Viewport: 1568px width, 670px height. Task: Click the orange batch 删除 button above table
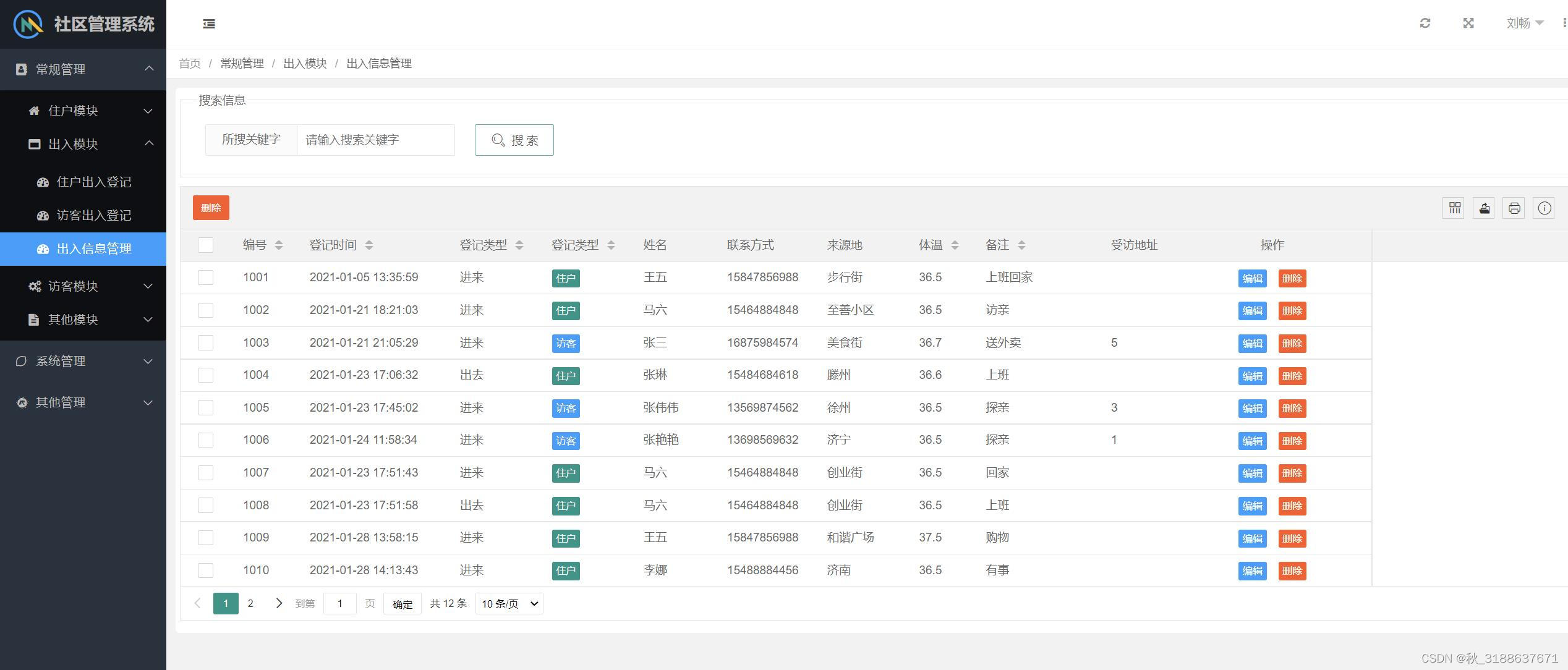pos(211,208)
